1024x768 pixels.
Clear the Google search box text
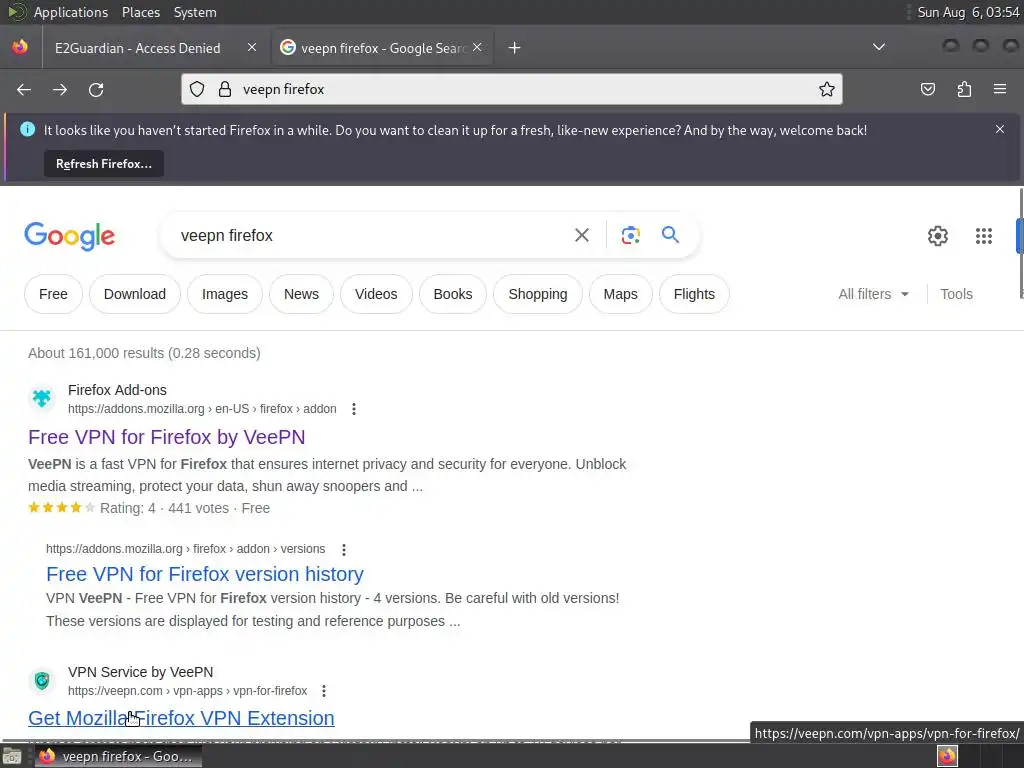tap(582, 235)
